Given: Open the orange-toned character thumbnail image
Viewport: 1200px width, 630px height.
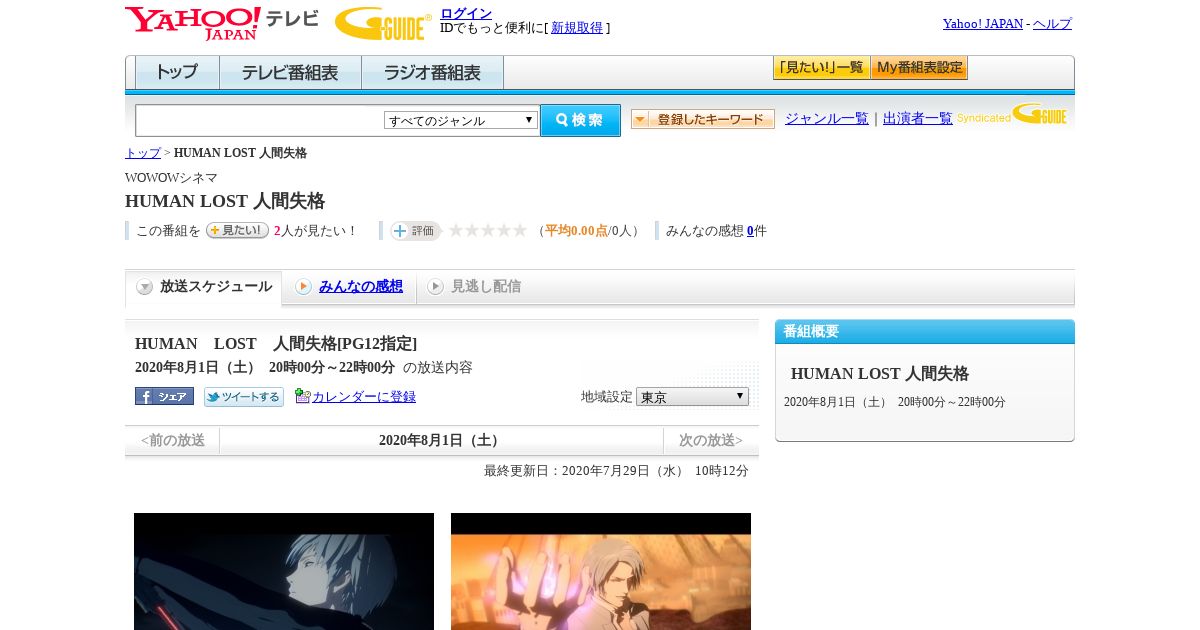Looking at the screenshot, I should (601, 571).
